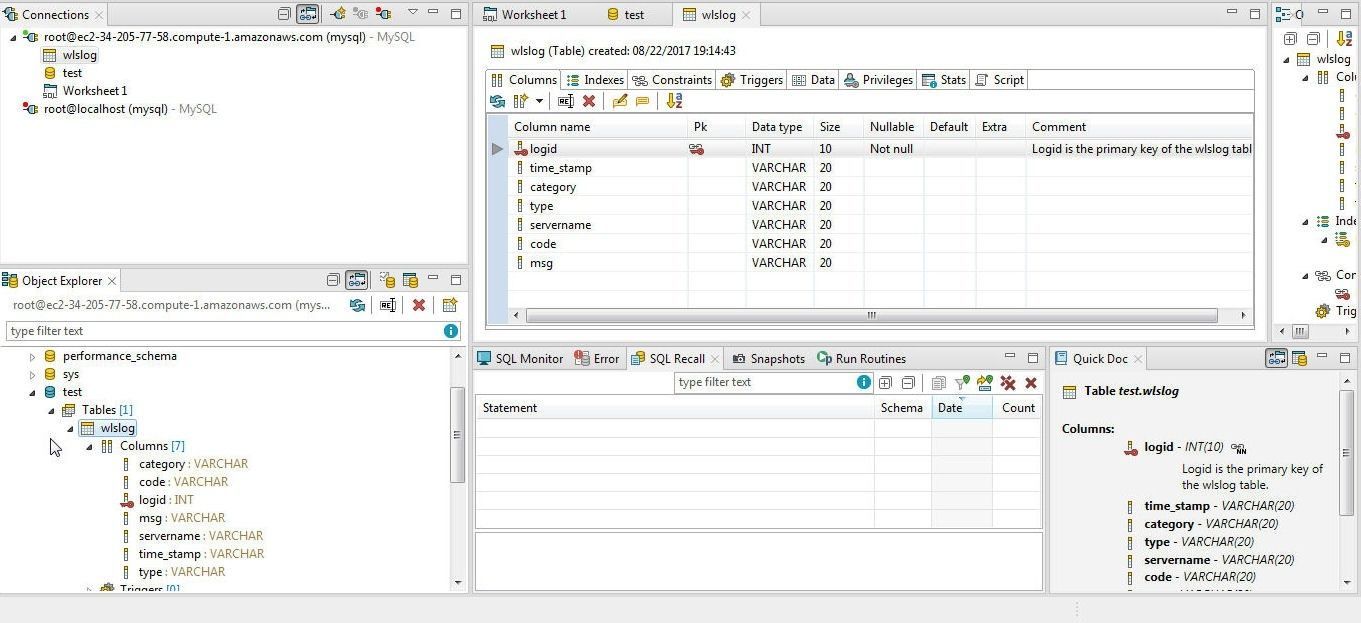Delete object in Object Explorer toolbar

pos(419,305)
